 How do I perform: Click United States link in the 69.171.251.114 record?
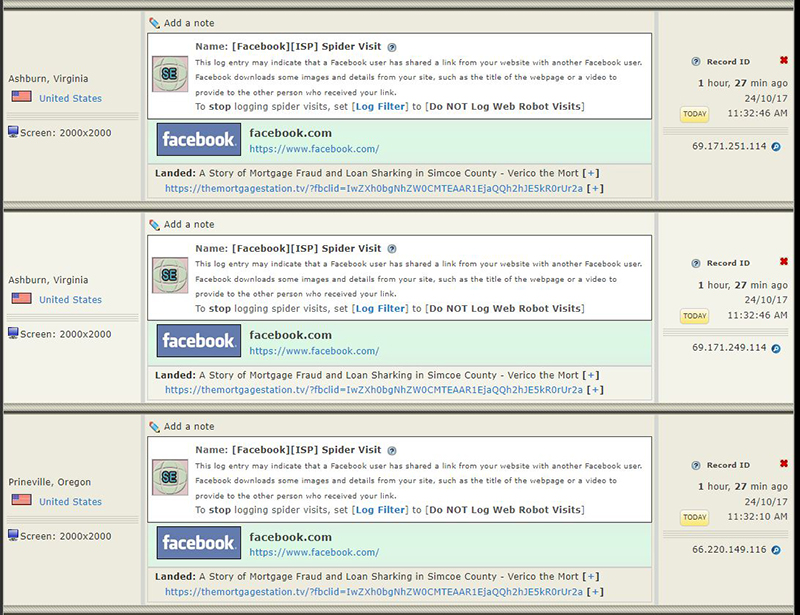click(x=70, y=99)
